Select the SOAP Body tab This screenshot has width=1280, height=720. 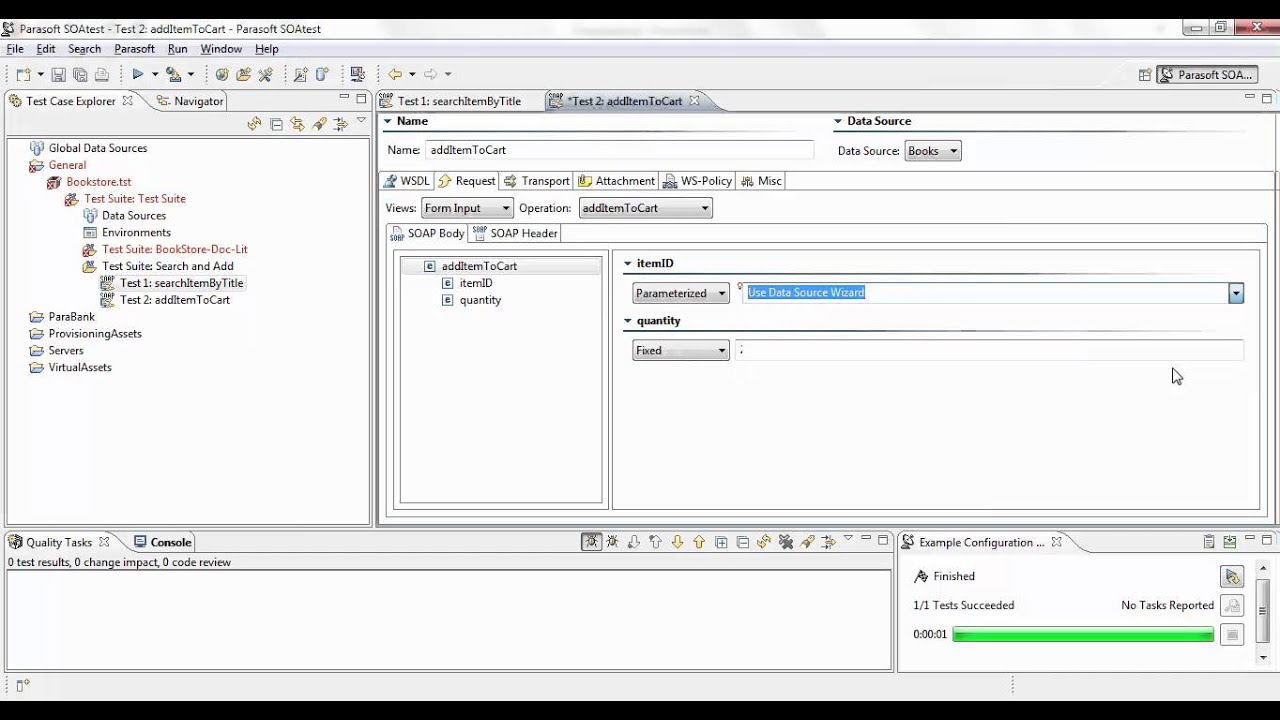pyautogui.click(x=427, y=233)
